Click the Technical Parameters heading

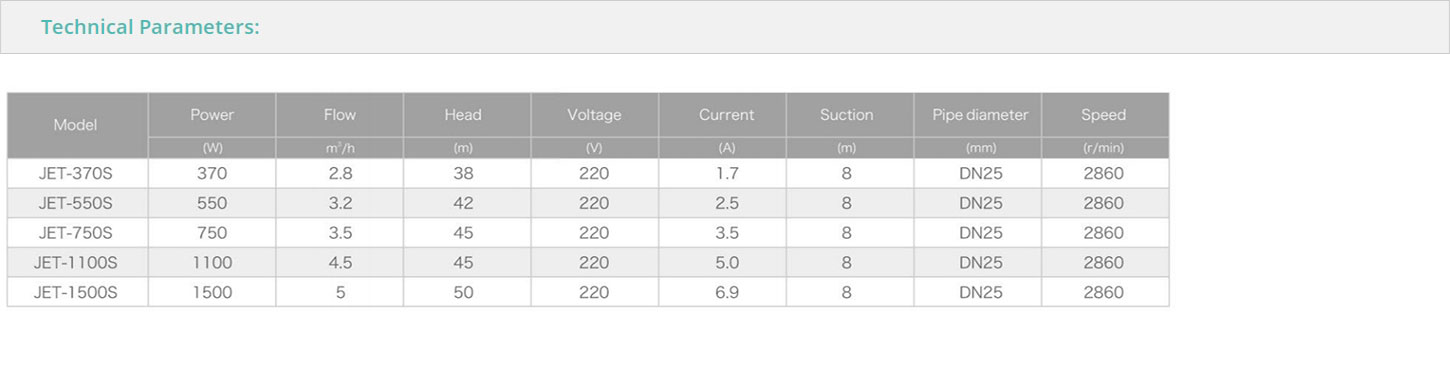pos(150,27)
